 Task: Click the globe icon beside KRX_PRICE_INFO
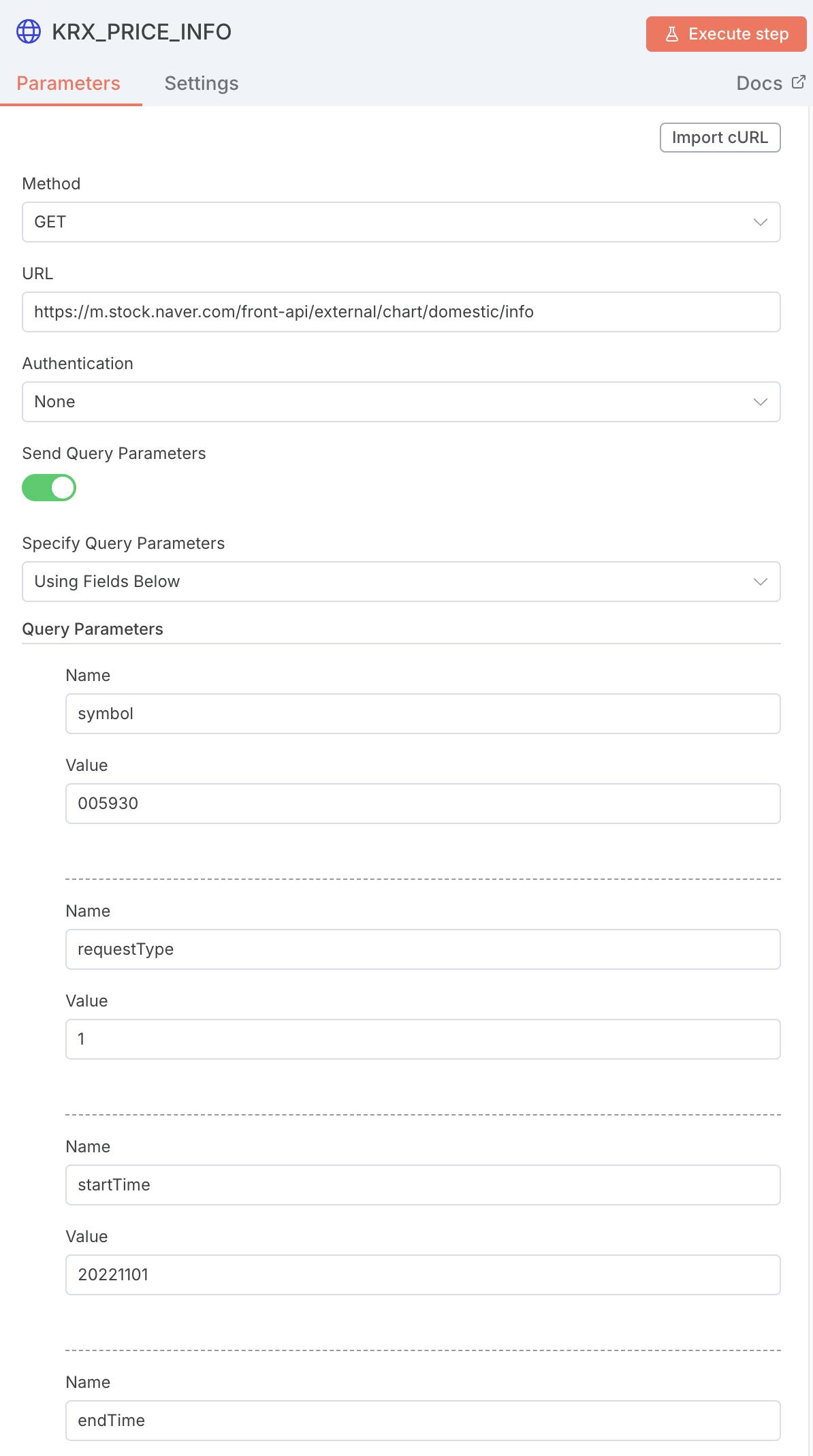pos(29,32)
